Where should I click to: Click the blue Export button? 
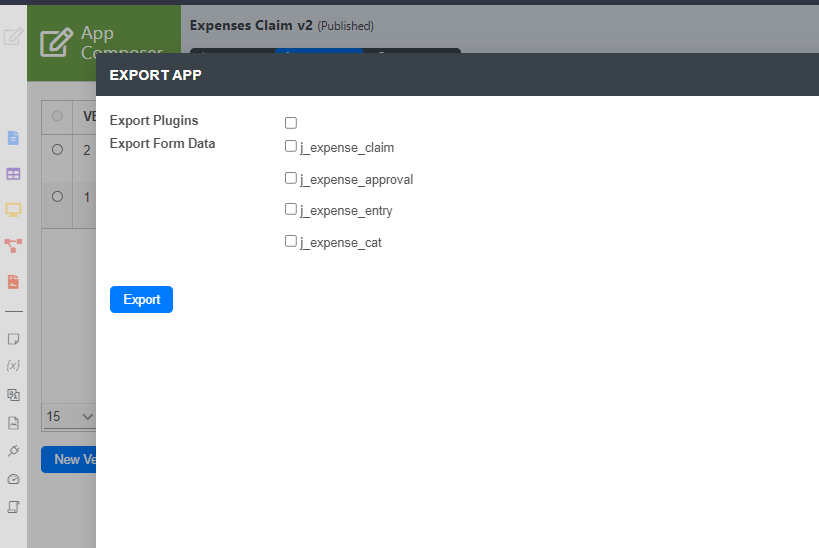coord(141,299)
